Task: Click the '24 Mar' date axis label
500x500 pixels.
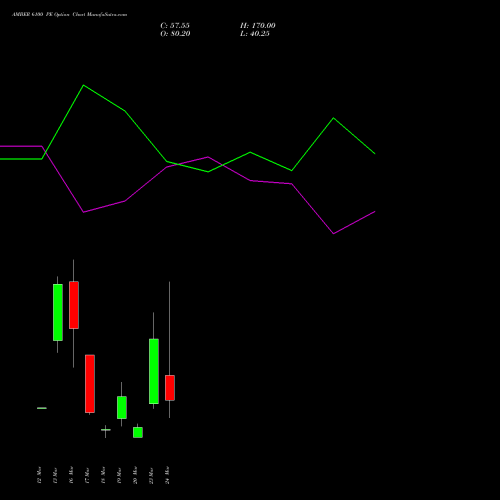Action: pos(167,475)
